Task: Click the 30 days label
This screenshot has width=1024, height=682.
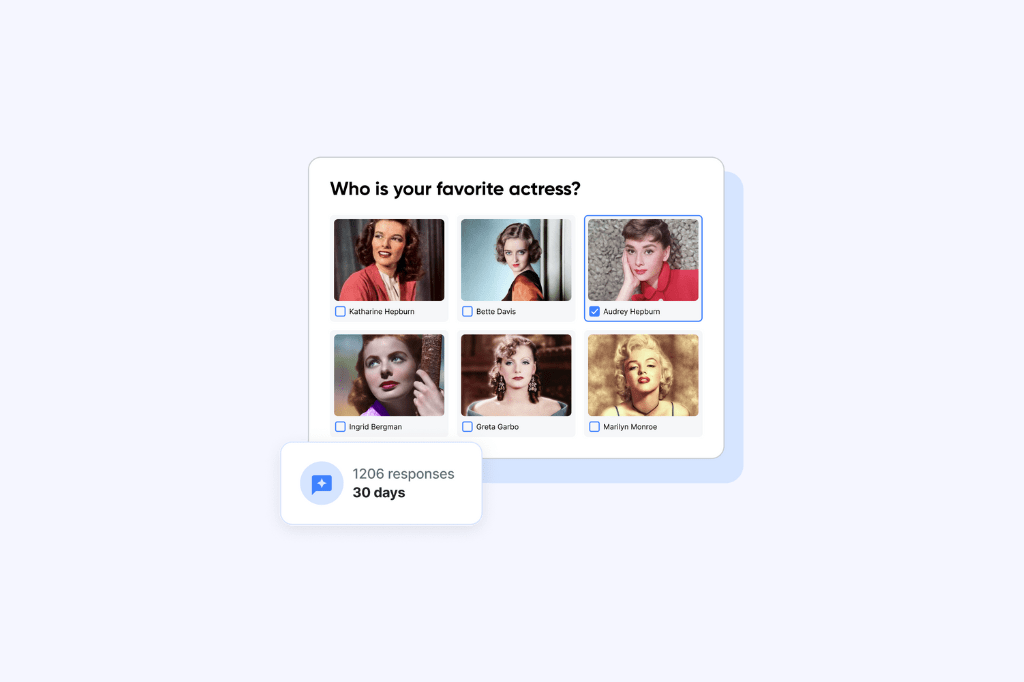Action: [x=379, y=493]
